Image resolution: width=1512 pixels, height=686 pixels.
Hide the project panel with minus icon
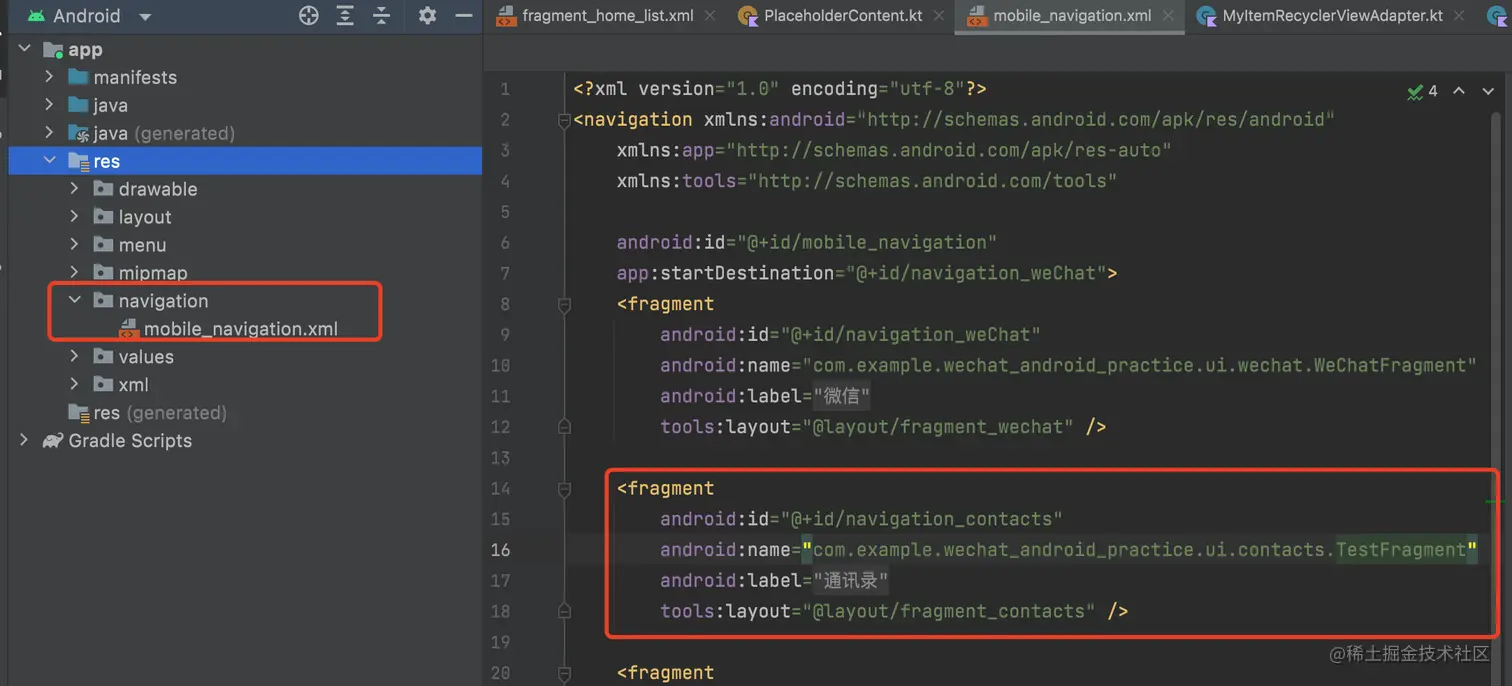pyautogui.click(x=463, y=15)
